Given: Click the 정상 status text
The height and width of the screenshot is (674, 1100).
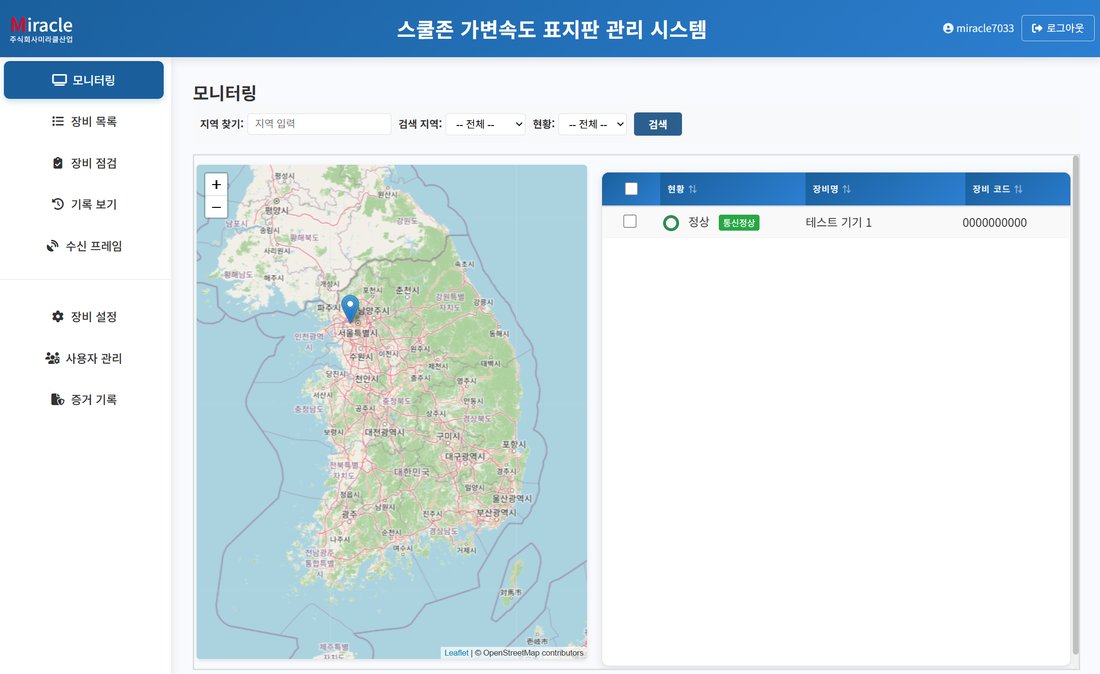Looking at the screenshot, I should click(x=699, y=222).
